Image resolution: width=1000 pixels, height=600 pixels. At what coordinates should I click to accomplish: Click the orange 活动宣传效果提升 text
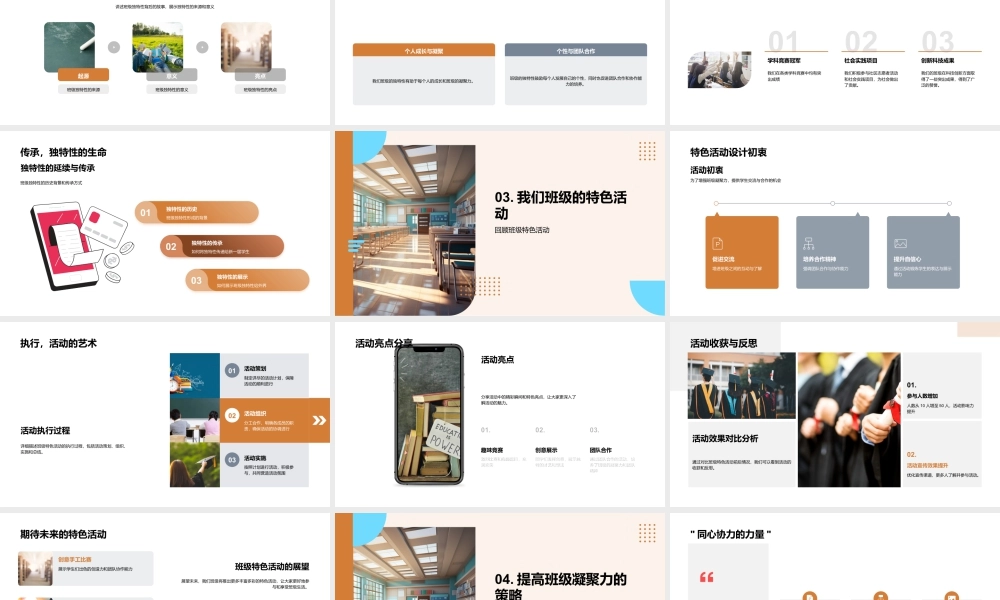click(927, 465)
